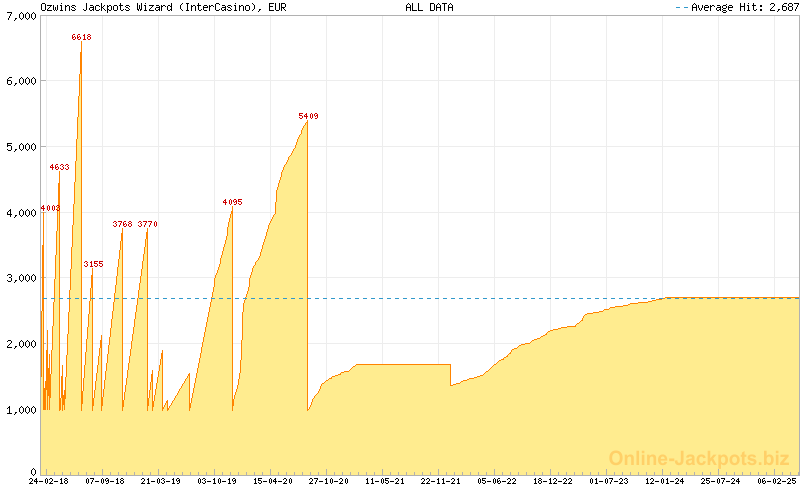The width and height of the screenshot is (800, 490).
Task: Click the 22-11-21 date label
Action: pos(440,481)
